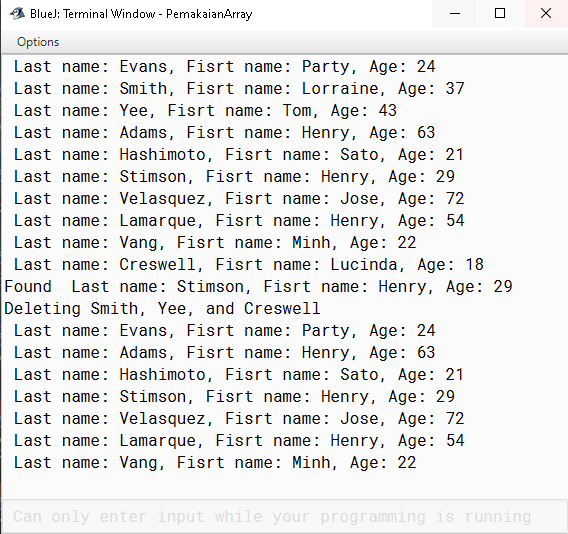Click the Stimson, Henry line above Velasquez in first list
This screenshot has height=534, width=568.
pos(234,177)
